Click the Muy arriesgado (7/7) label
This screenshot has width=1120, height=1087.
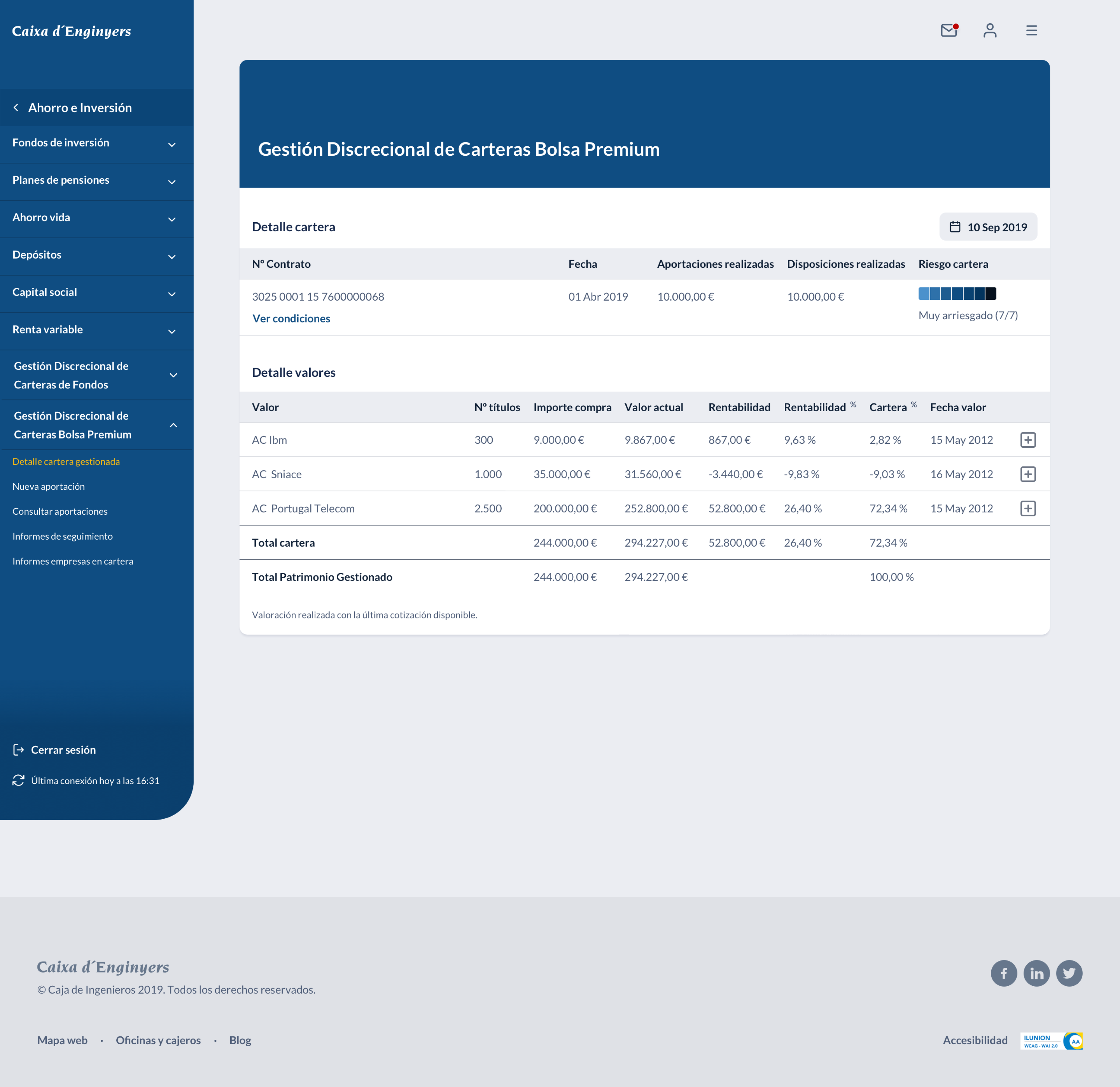coord(968,315)
